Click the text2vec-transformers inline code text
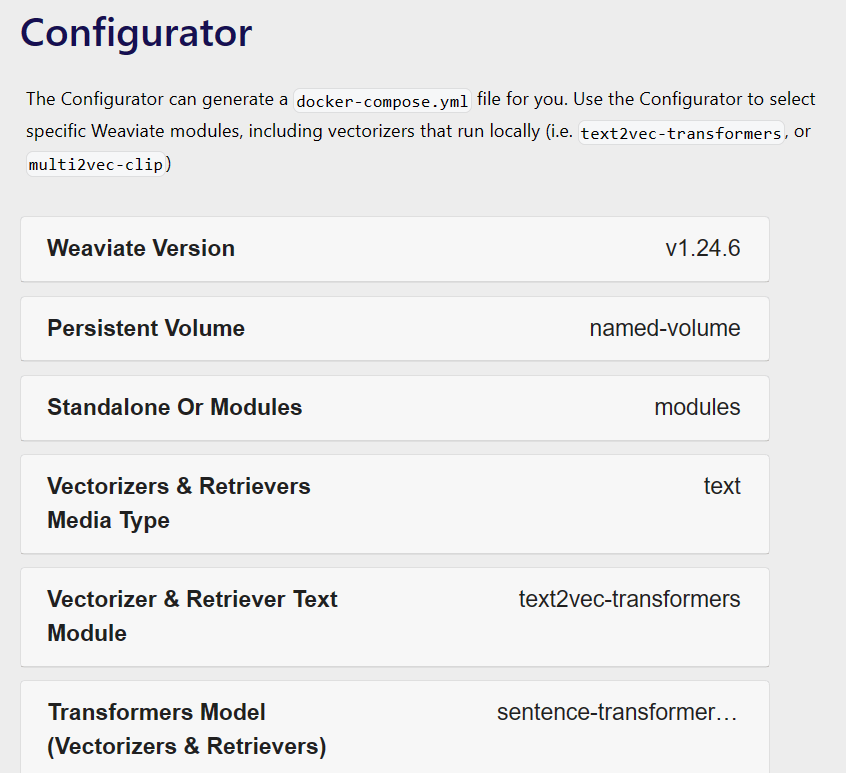Screen dimensions: 846x773 [x=681, y=132]
